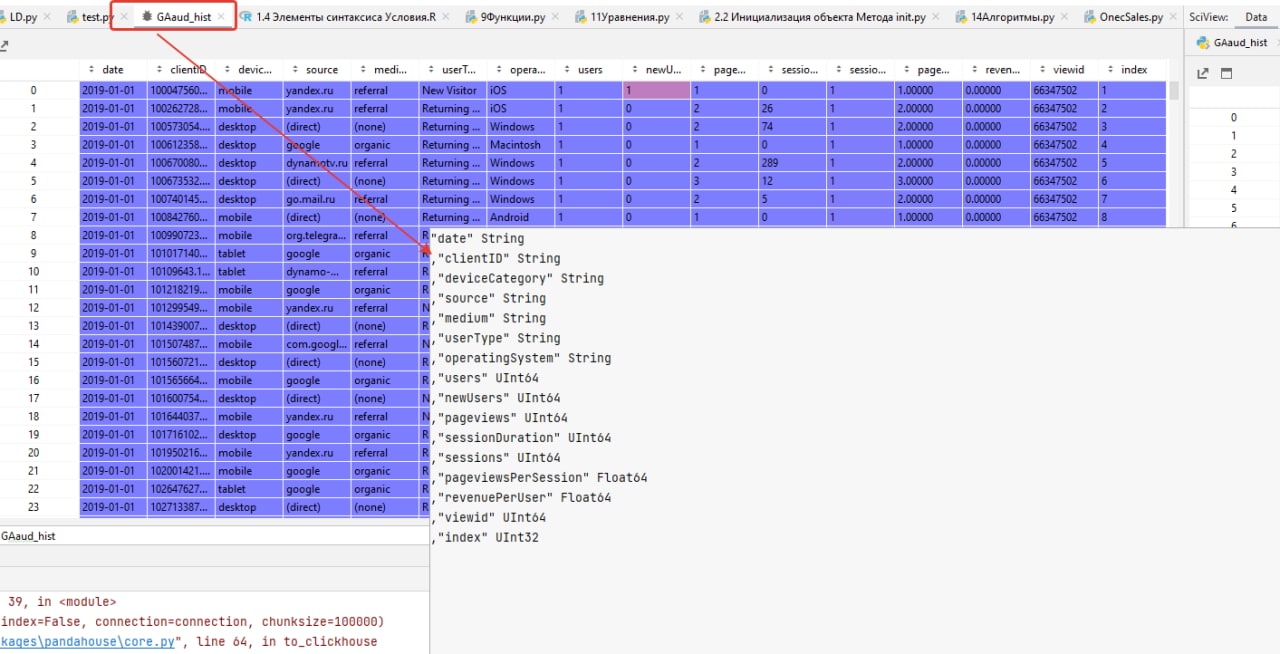Click the open-in-editor arrow icon in SciView

coord(1203,74)
